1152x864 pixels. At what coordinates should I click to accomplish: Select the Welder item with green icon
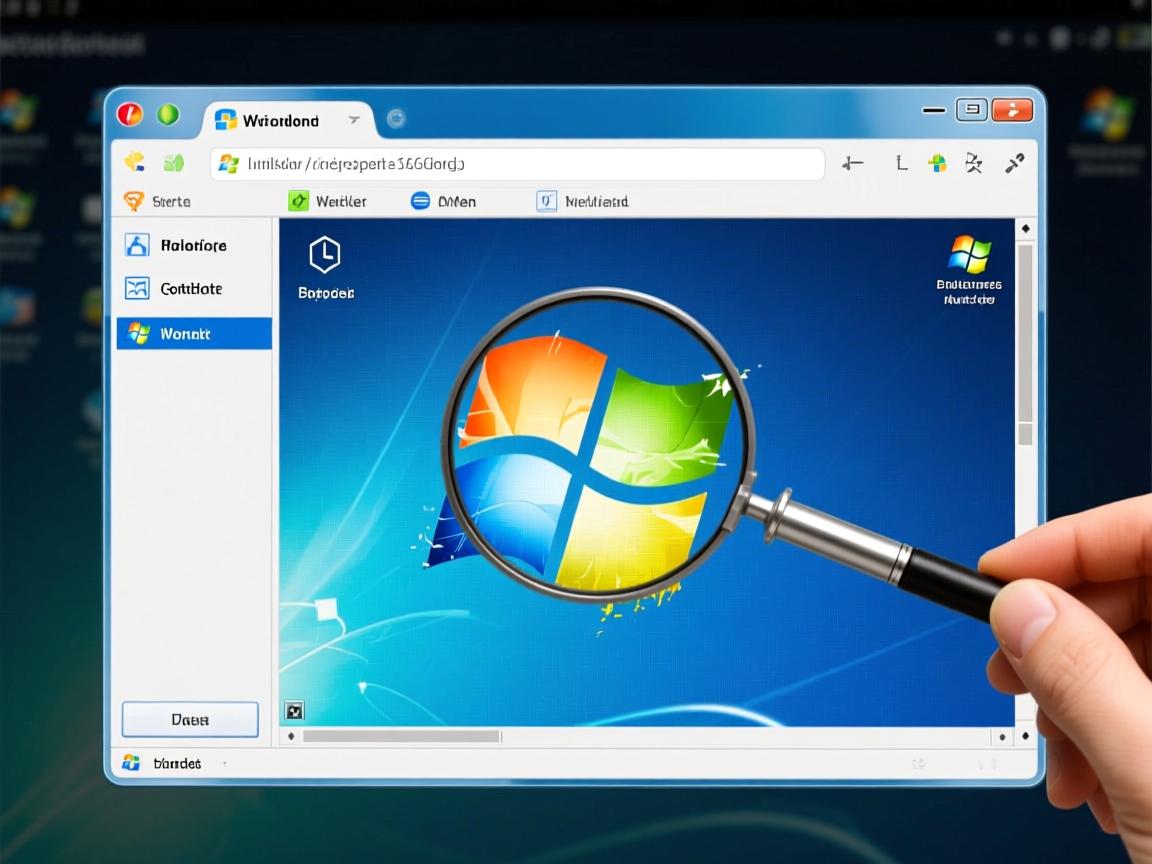[x=327, y=201]
